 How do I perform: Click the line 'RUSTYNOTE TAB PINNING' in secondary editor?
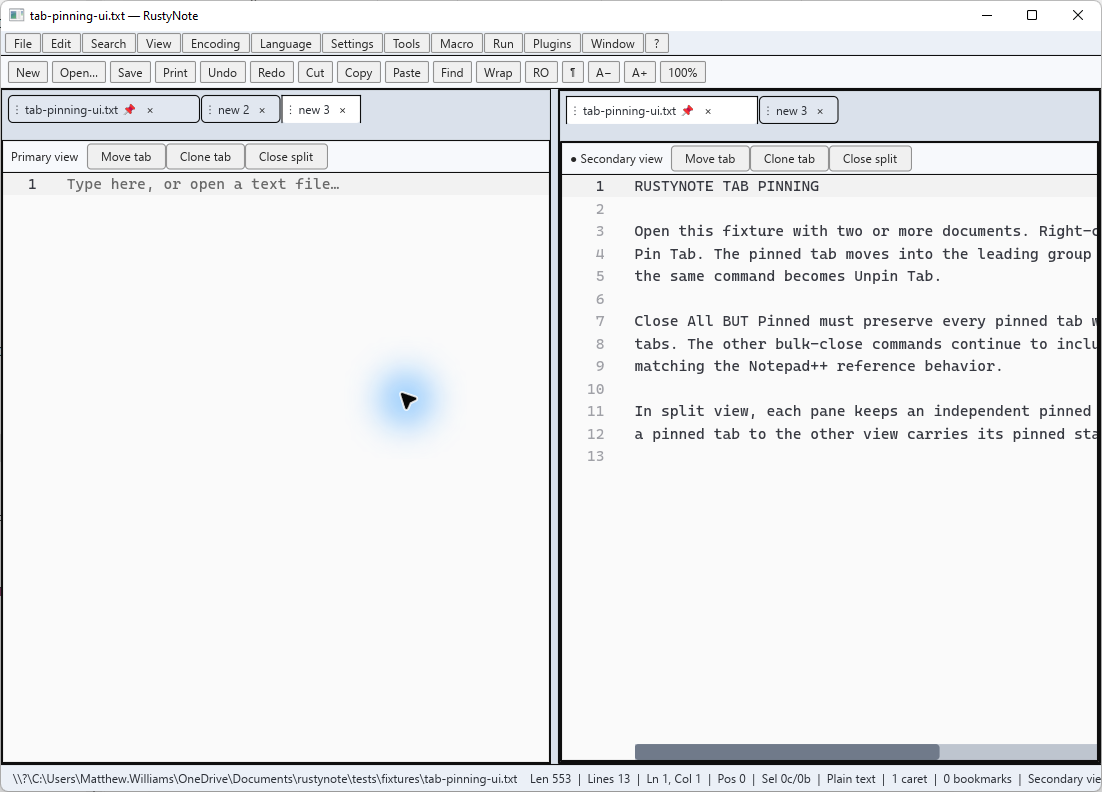726,186
